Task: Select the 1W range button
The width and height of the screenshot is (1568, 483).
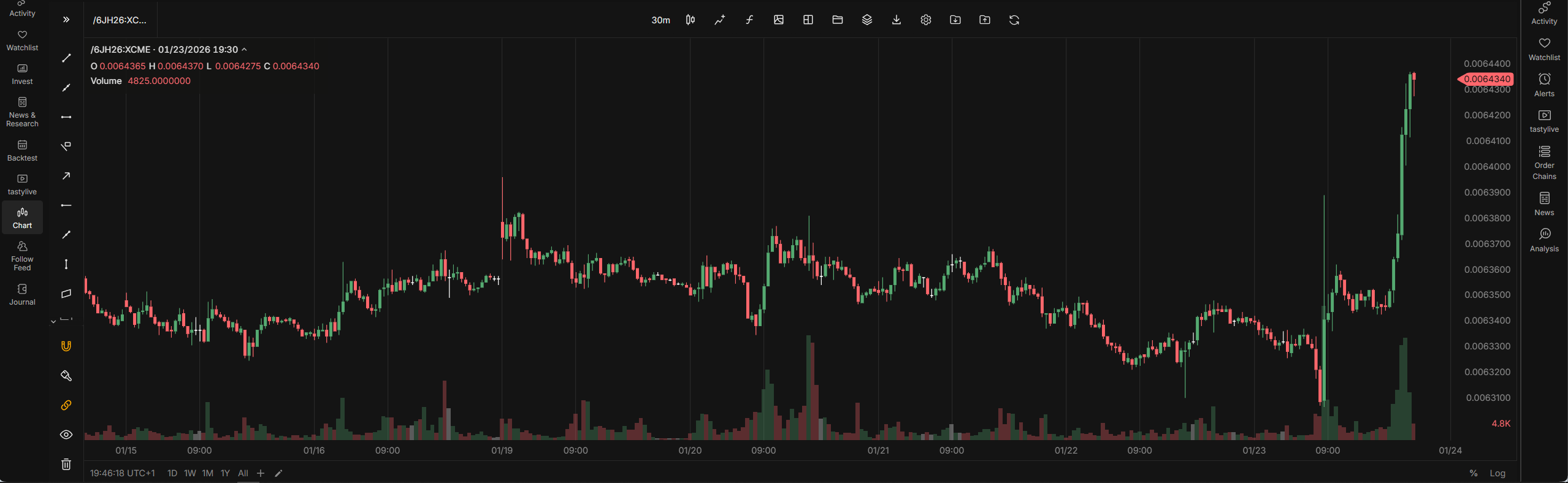Action: (x=190, y=473)
